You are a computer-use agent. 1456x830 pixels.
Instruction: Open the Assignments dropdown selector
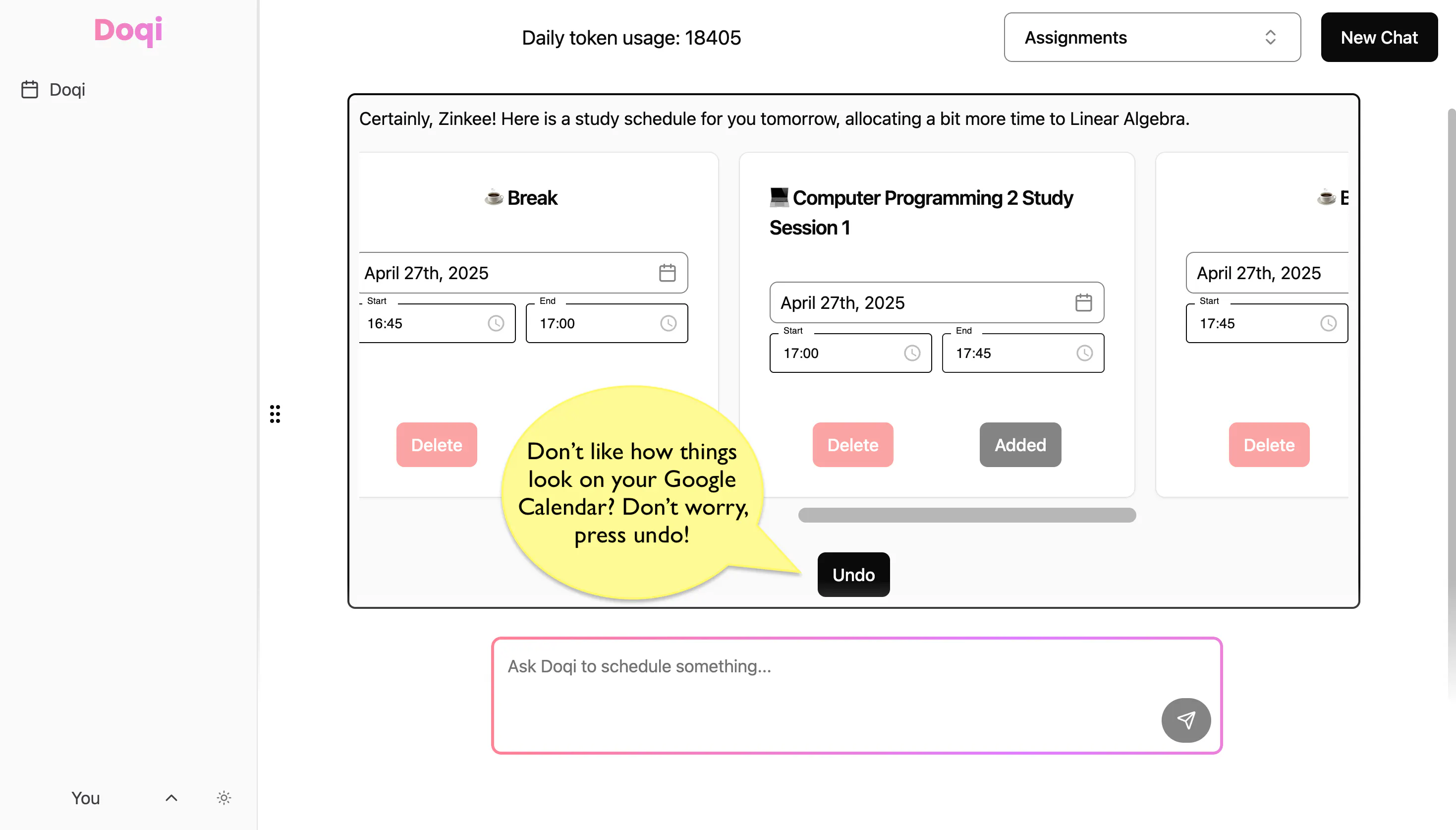[x=1152, y=38]
